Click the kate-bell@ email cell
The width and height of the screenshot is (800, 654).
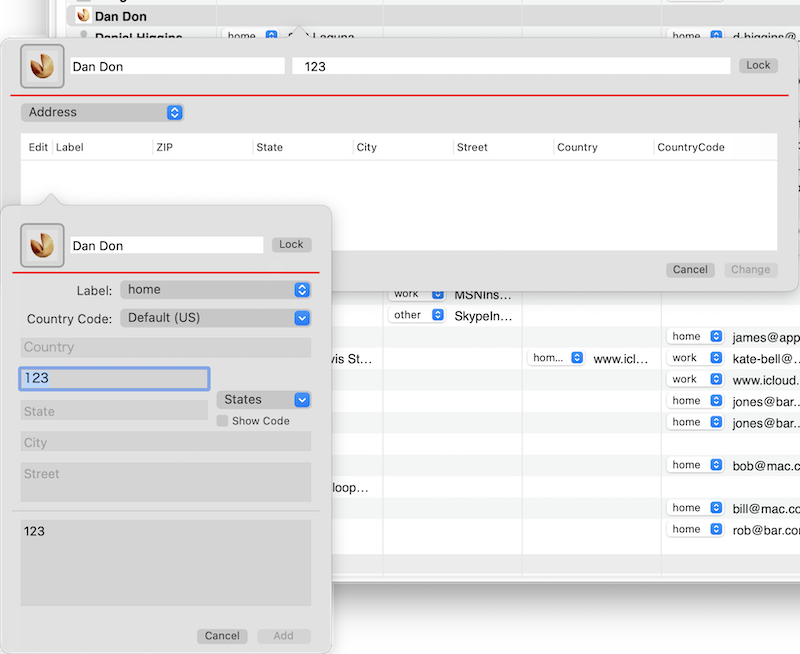click(x=766, y=359)
